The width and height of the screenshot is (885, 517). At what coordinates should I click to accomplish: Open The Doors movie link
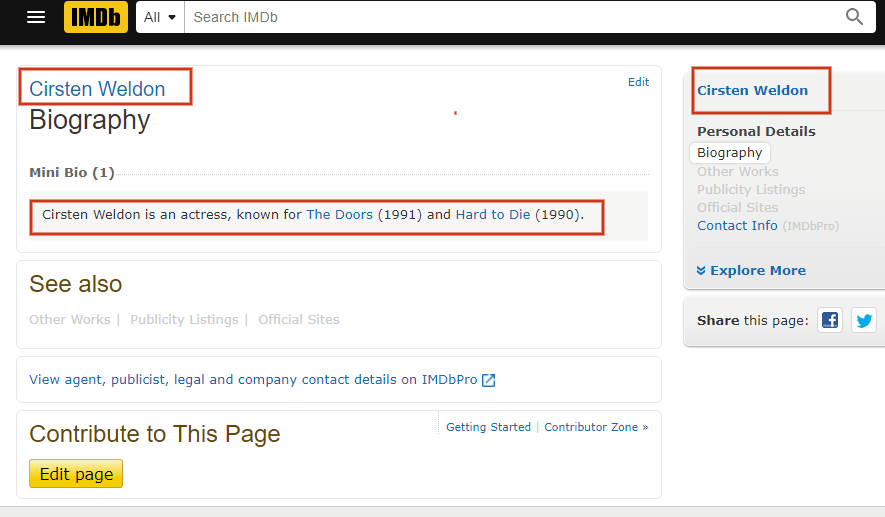coord(339,214)
